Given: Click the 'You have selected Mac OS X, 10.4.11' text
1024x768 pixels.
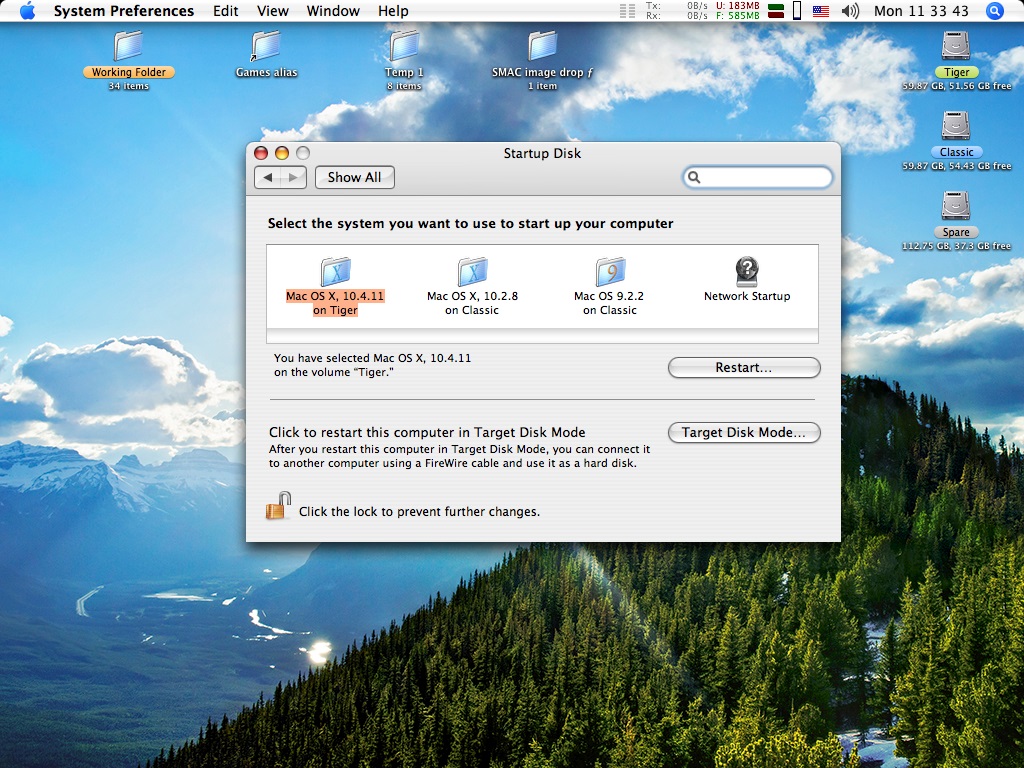Looking at the screenshot, I should point(372,358).
